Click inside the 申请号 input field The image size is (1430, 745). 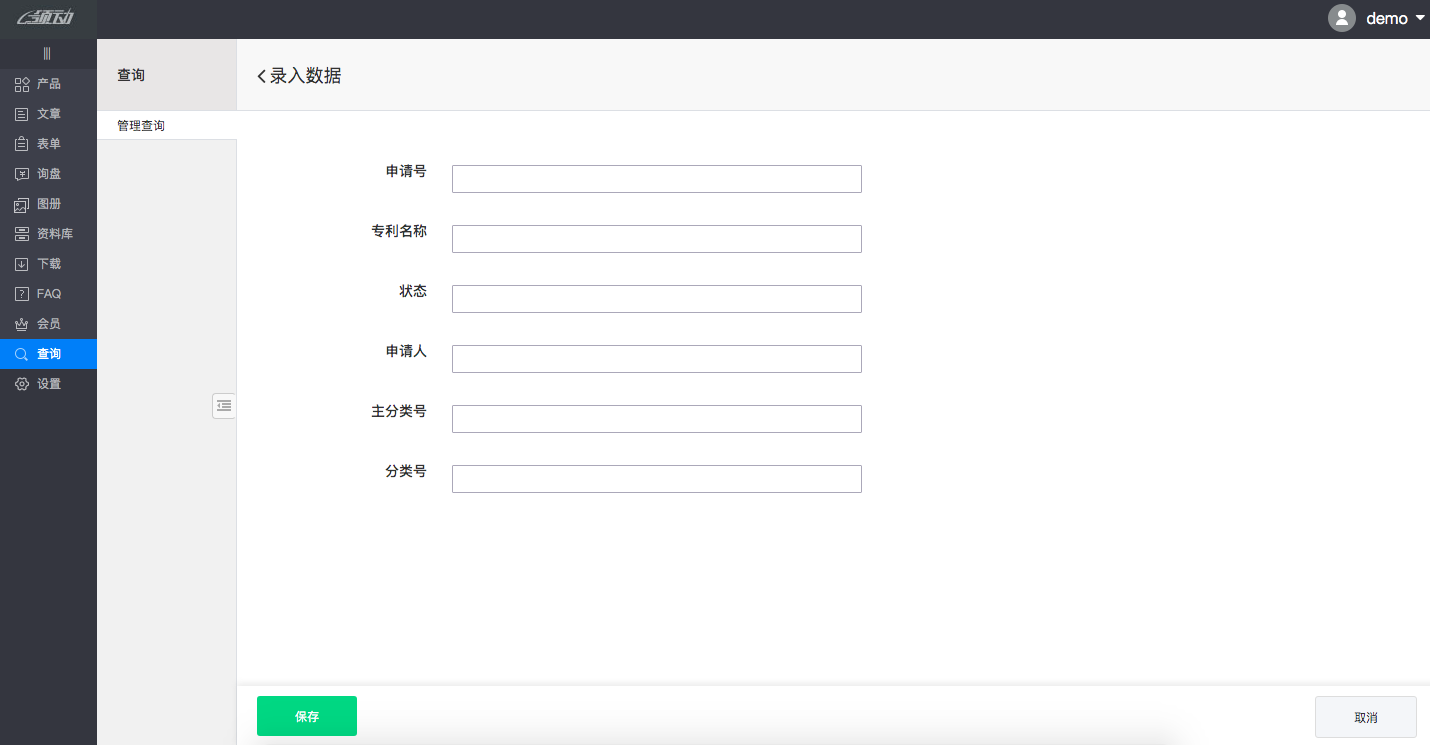(656, 179)
